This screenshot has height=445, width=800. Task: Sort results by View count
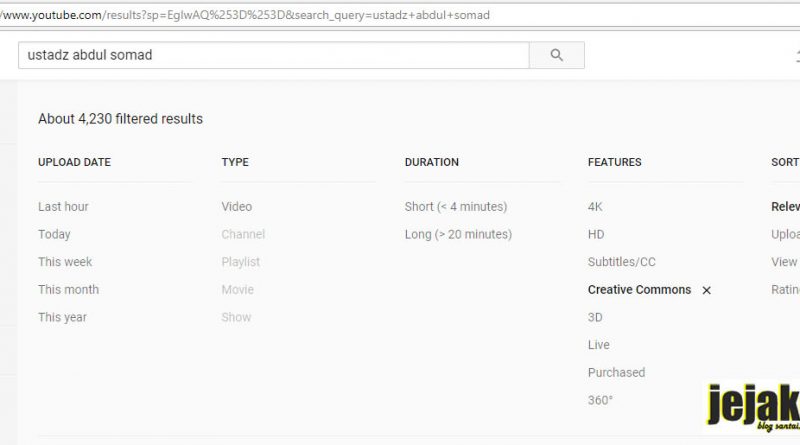click(x=786, y=262)
